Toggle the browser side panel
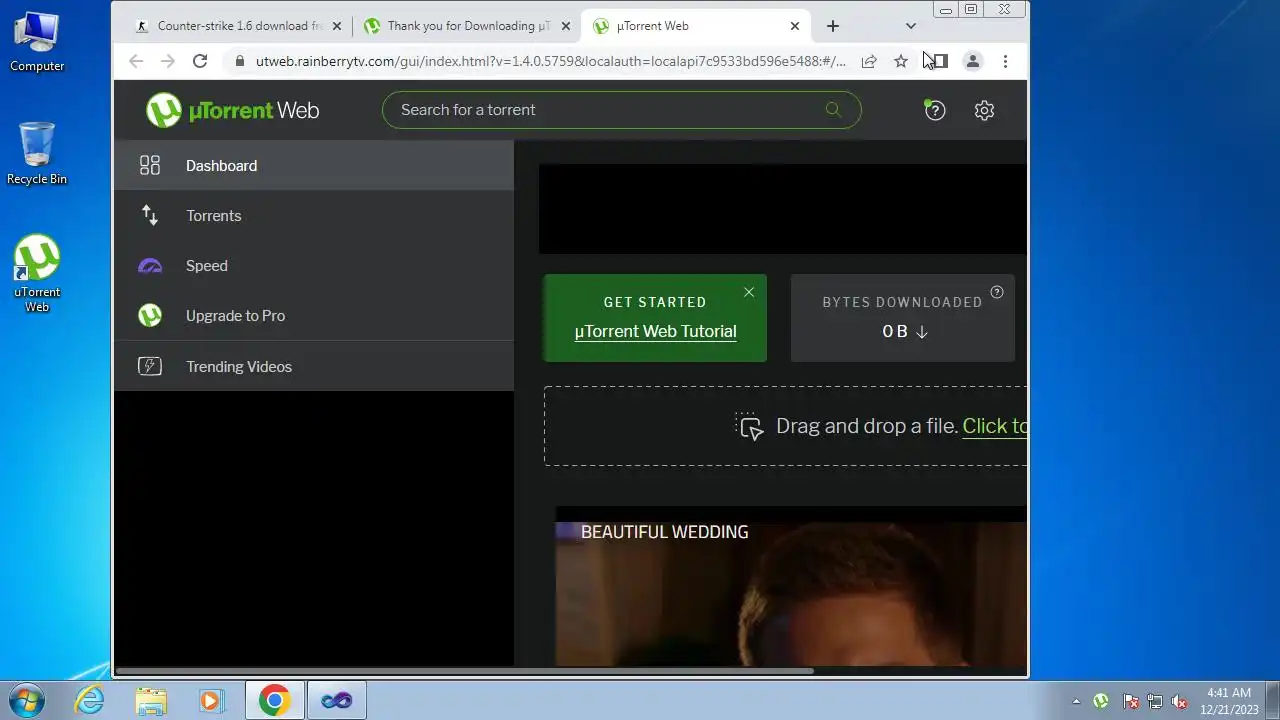1280x720 pixels. point(939,61)
